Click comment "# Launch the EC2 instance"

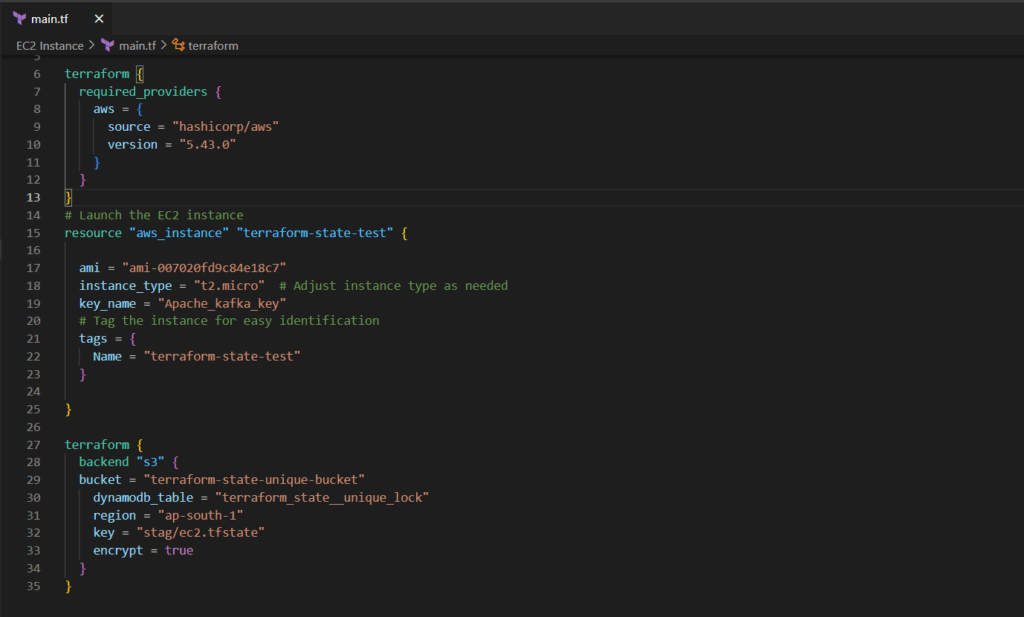click(x=154, y=215)
